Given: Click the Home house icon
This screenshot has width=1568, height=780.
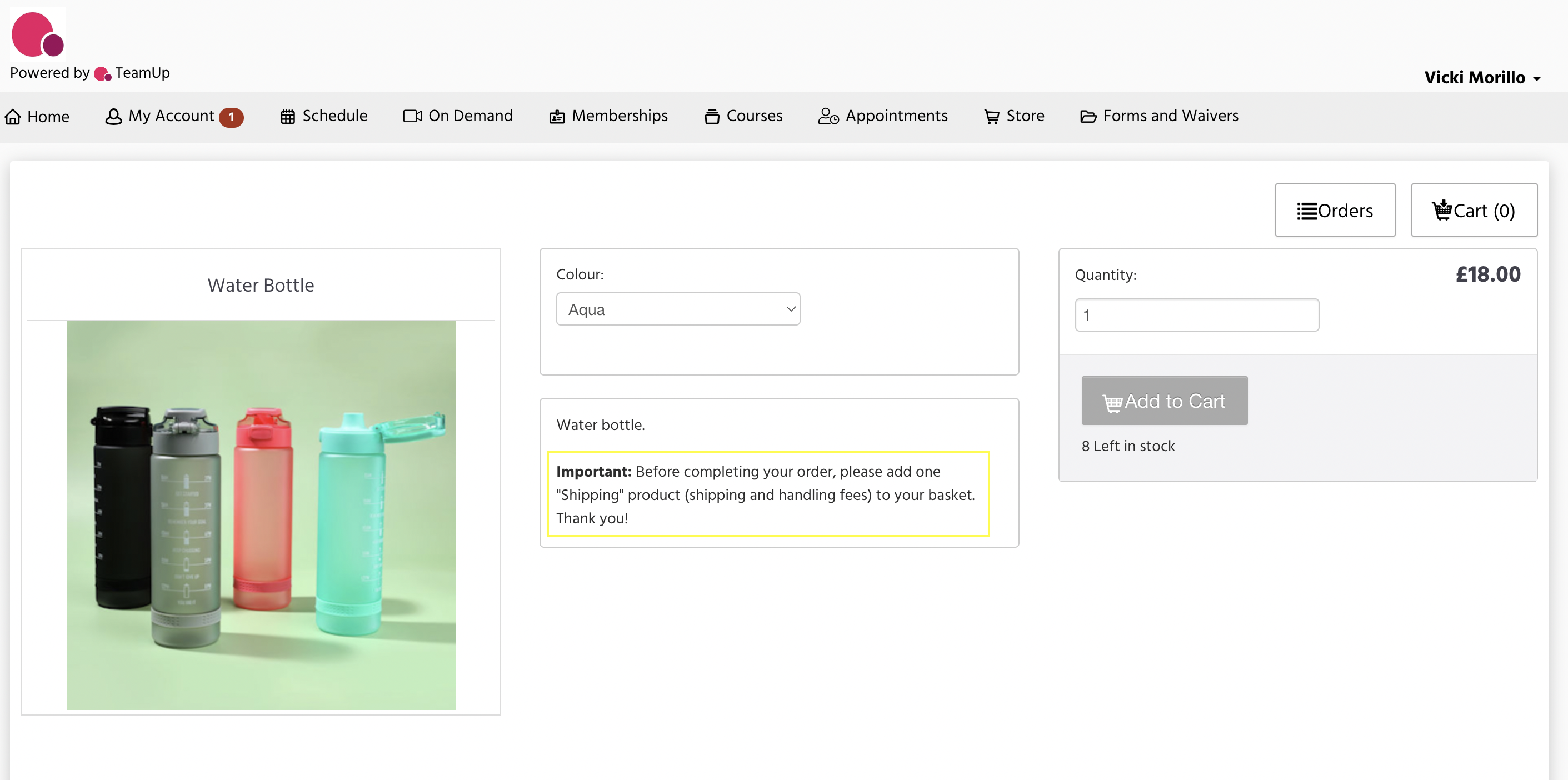Looking at the screenshot, I should 13,116.
